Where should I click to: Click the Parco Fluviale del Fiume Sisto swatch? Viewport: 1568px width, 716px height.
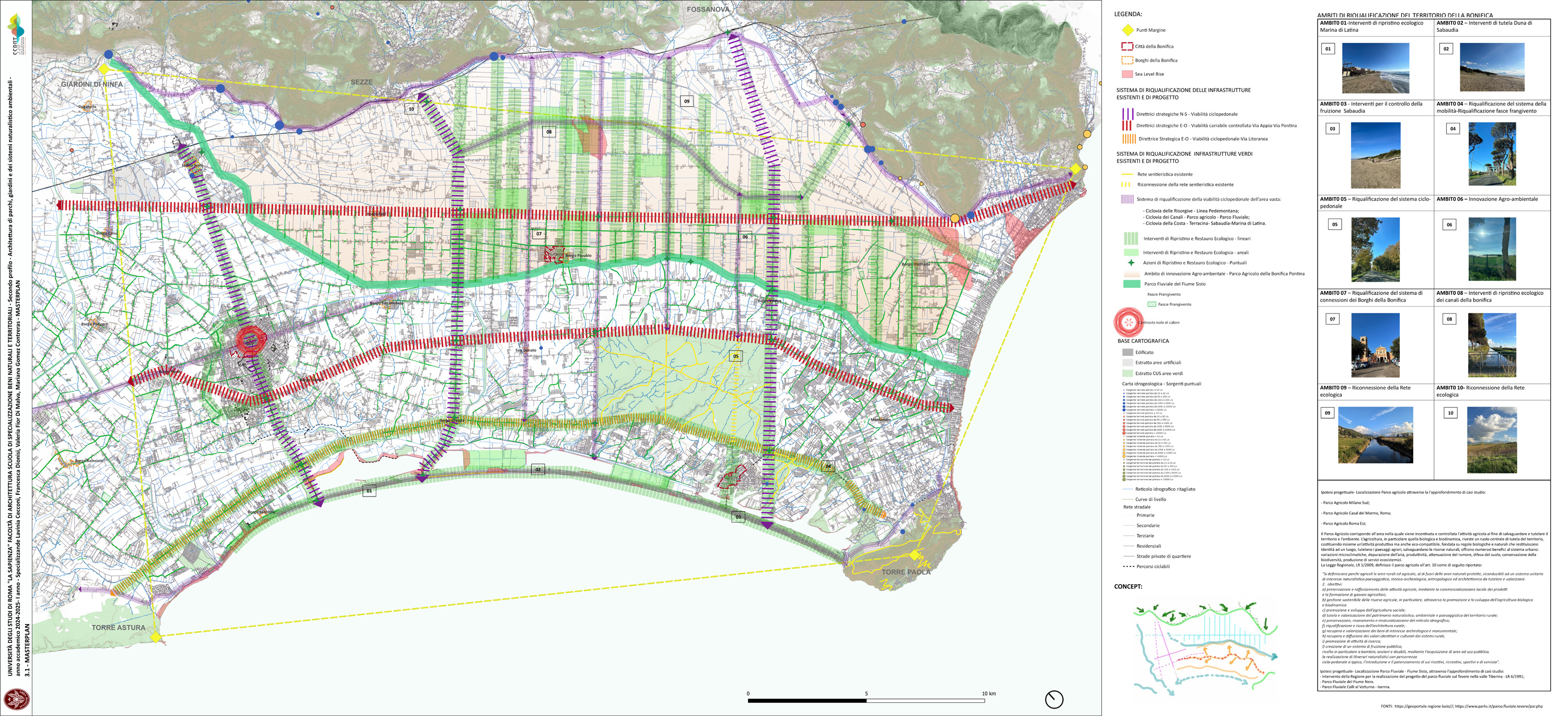(1131, 284)
